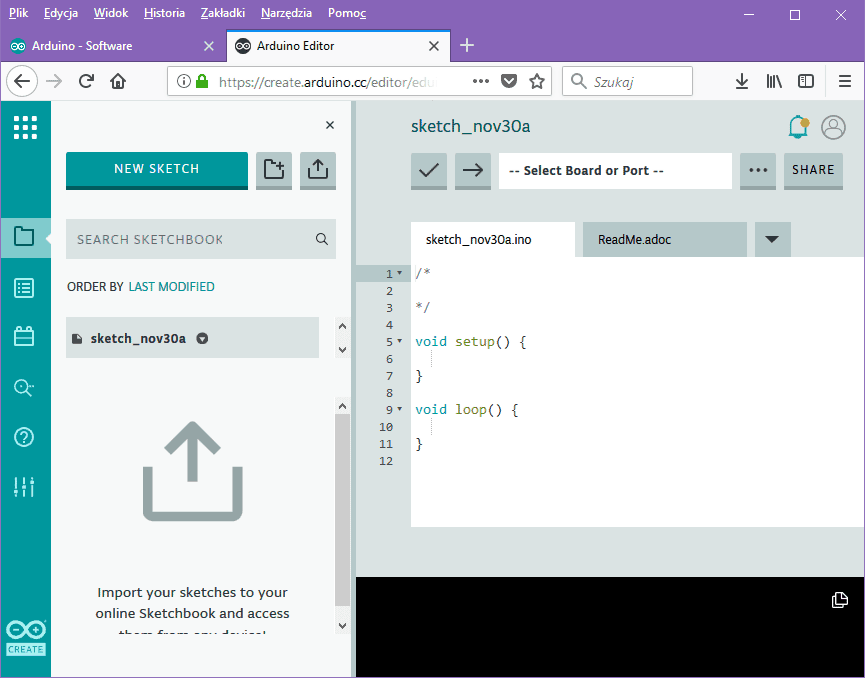Screen dimensions: 865x678
Task: Open the Preferences sliders sidebar icon
Action: click(25, 487)
